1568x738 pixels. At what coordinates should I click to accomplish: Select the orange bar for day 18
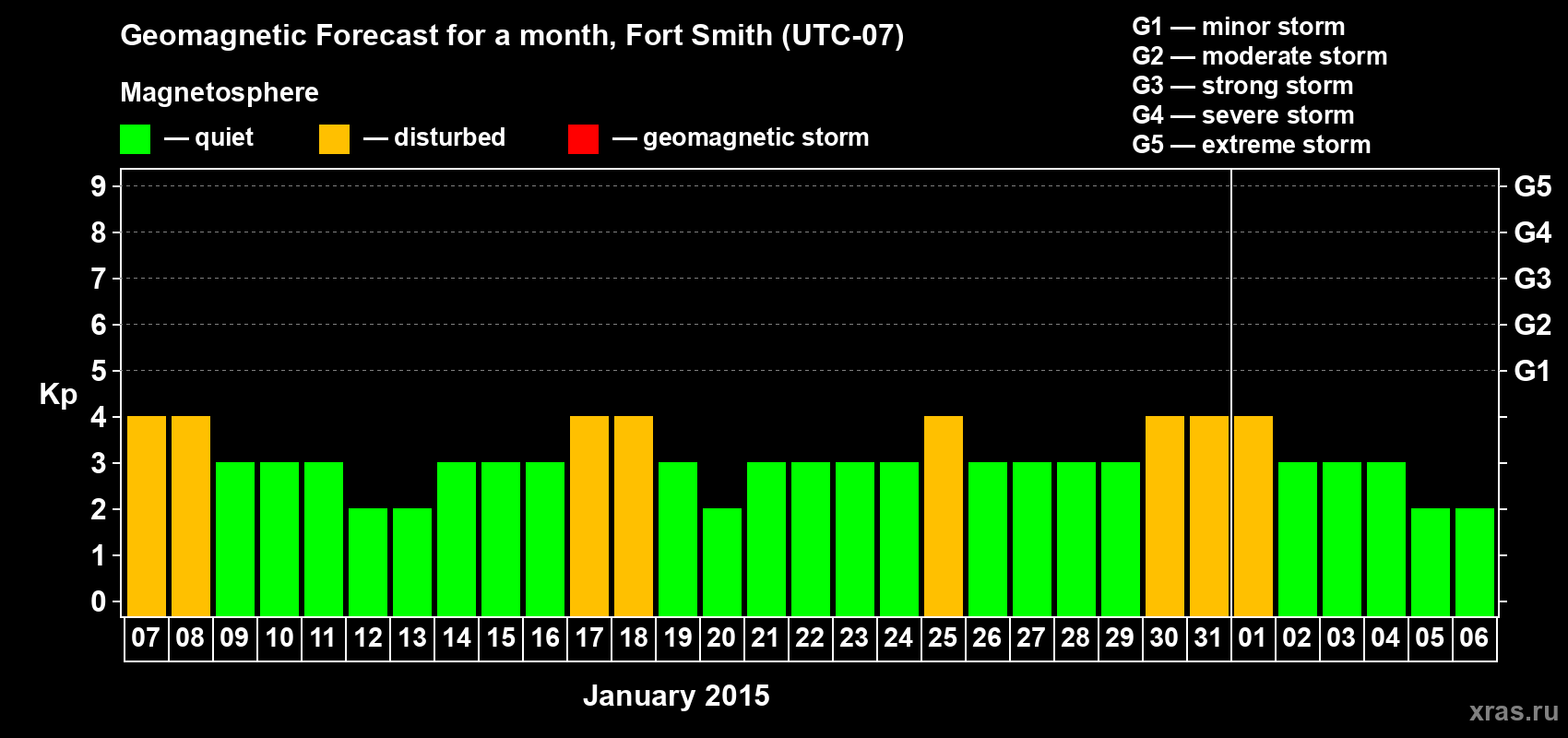[634, 516]
